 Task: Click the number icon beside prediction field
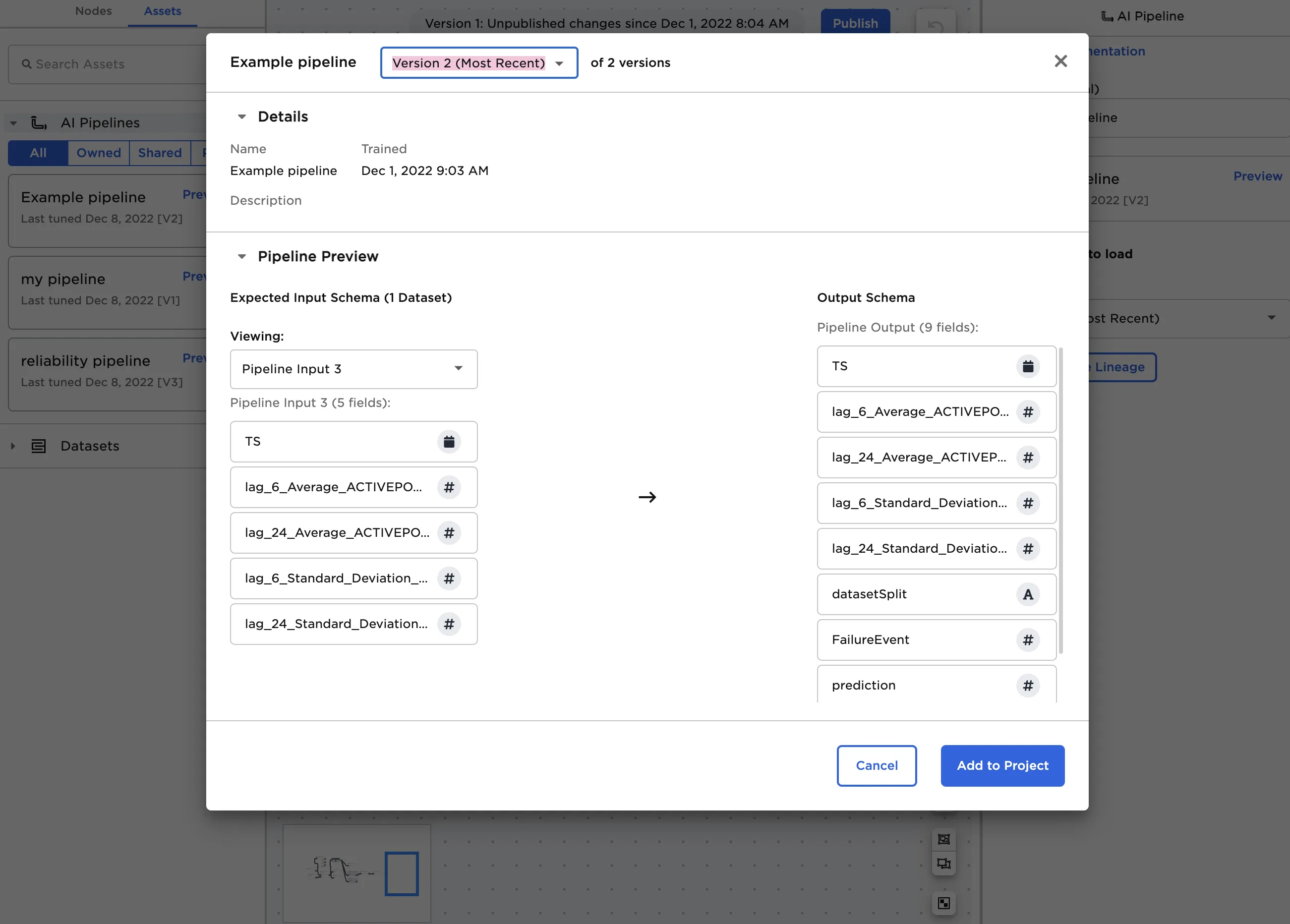[1028, 685]
